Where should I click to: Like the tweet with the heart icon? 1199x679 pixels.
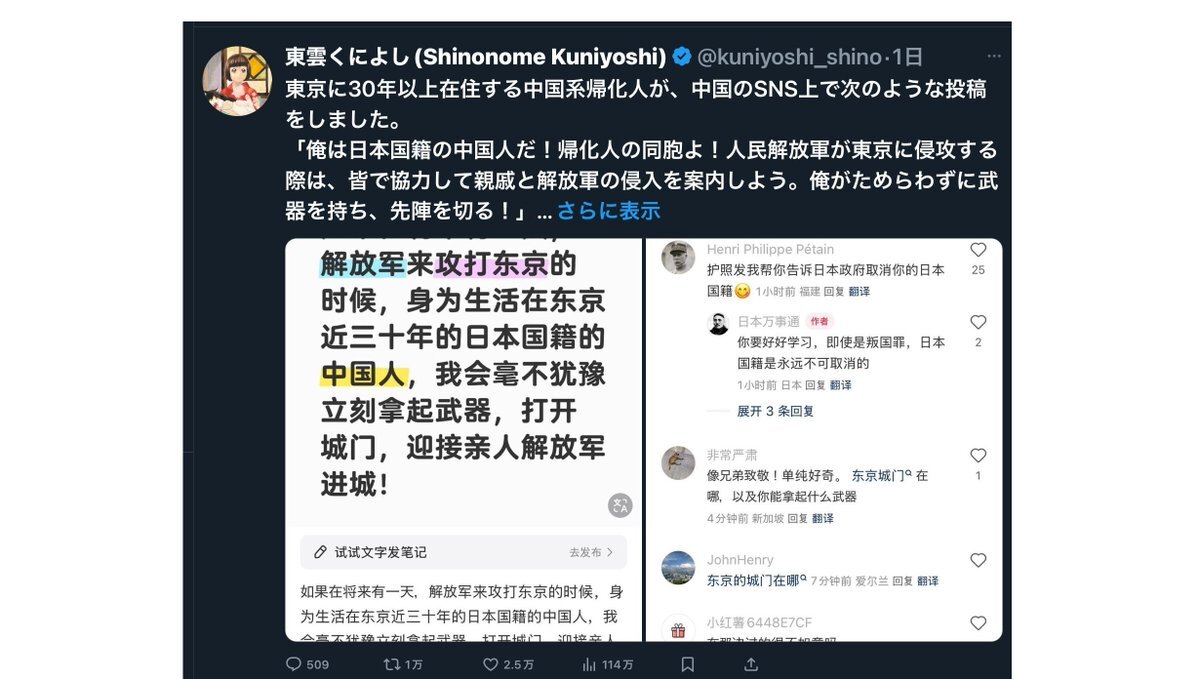[x=491, y=664]
